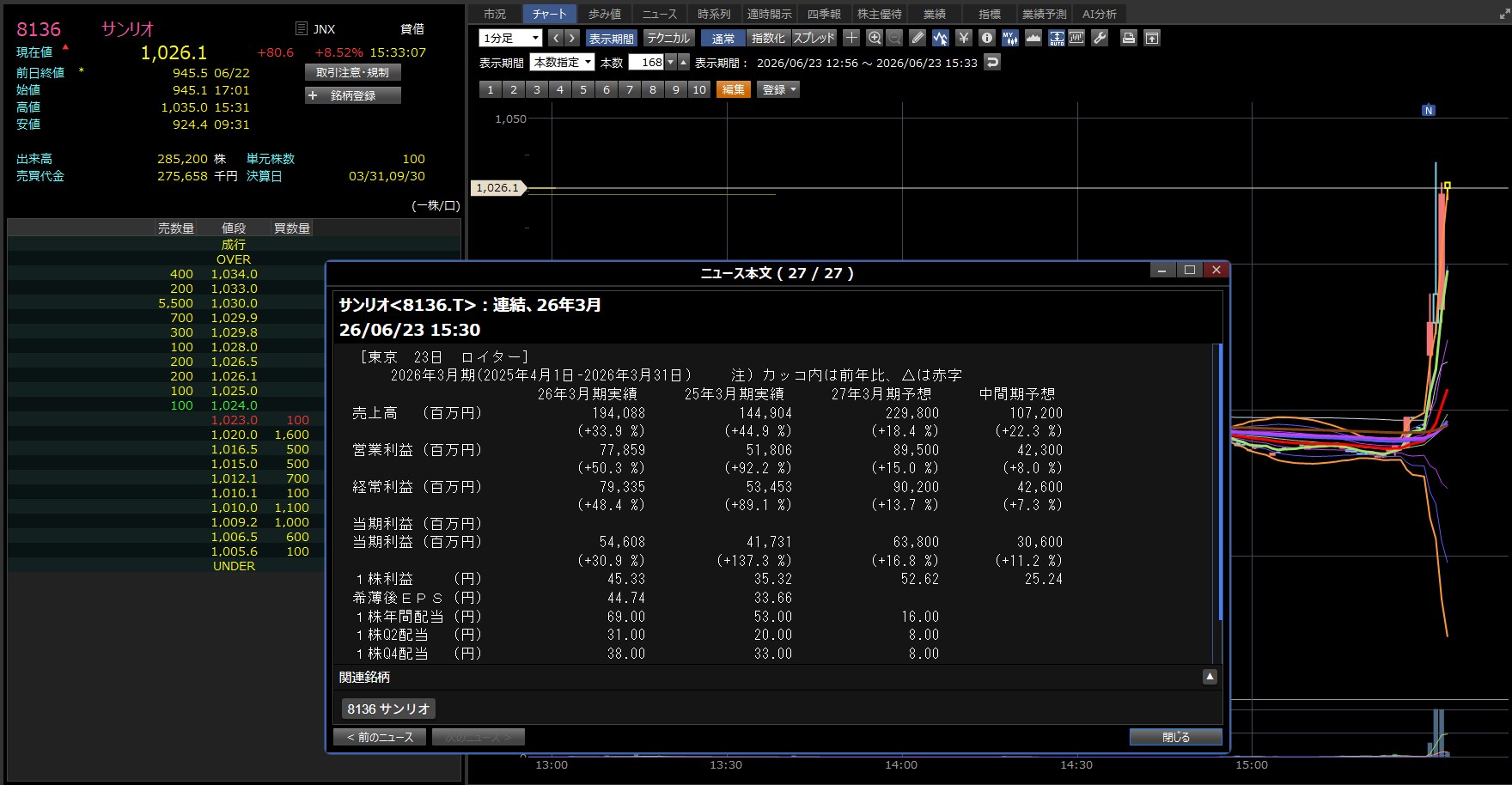Open chart settings wrench icon
The height and width of the screenshot is (785, 1512).
tap(1100, 38)
